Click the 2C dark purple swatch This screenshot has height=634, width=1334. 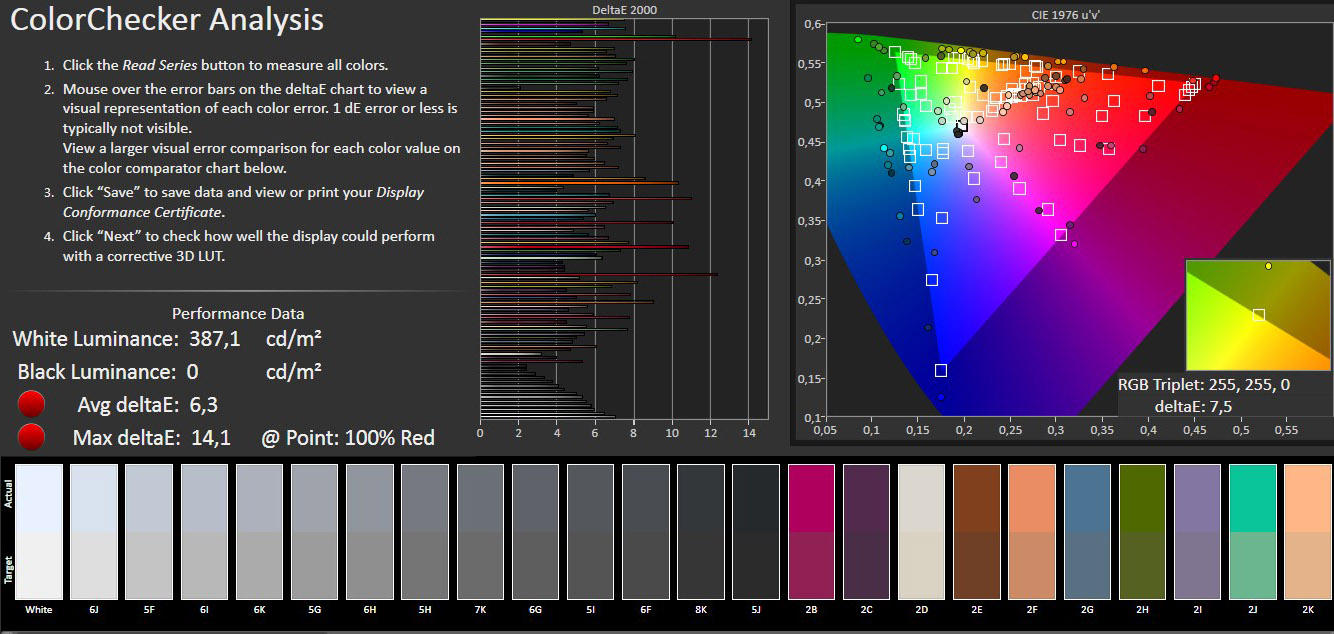[867, 531]
